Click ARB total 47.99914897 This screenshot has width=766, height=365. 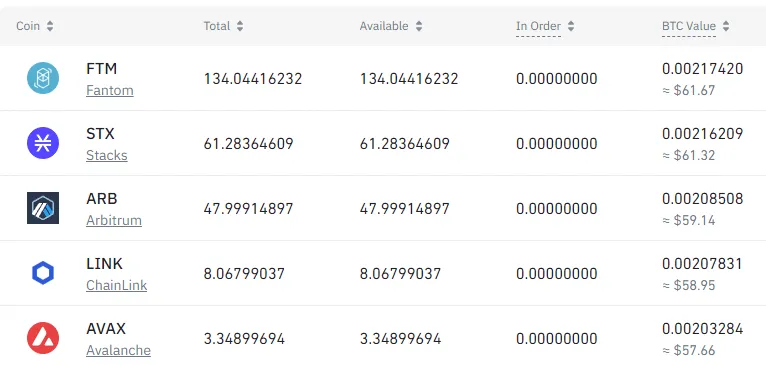click(x=248, y=209)
